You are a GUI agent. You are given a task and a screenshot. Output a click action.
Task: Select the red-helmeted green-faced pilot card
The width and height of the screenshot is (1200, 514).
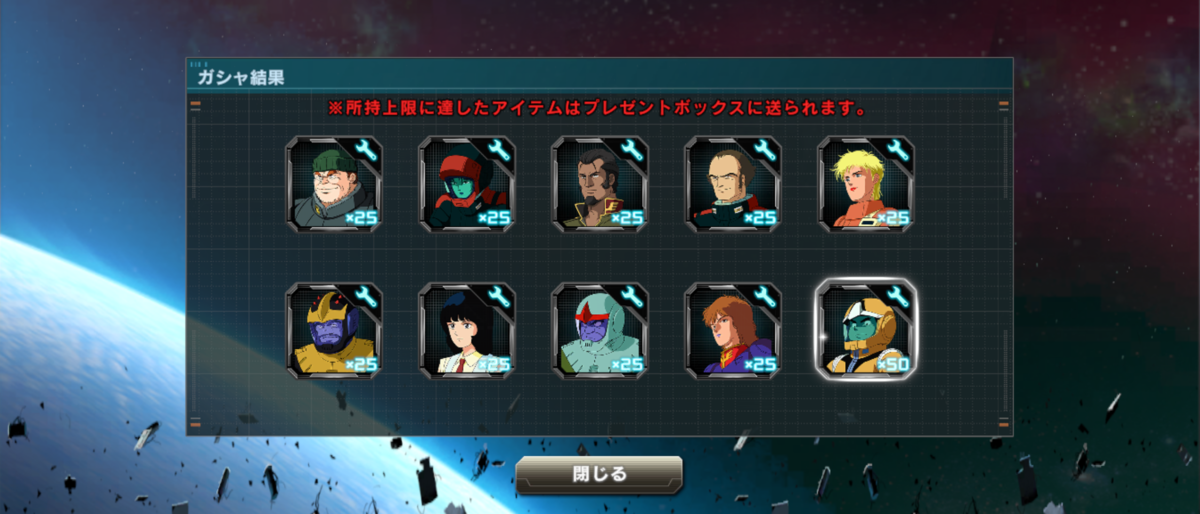[467, 185]
